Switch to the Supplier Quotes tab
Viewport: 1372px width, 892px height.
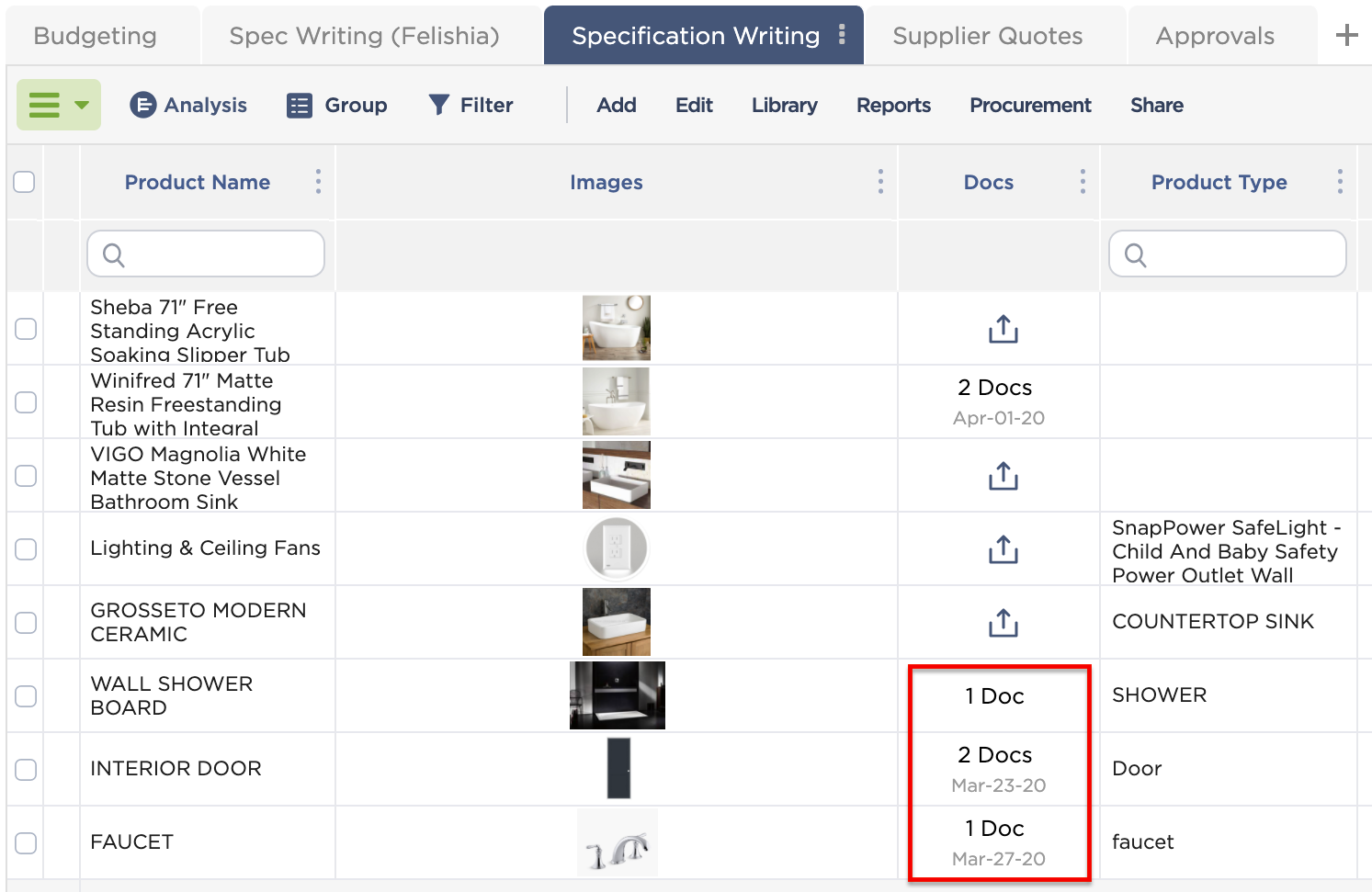pyautogui.click(x=987, y=36)
